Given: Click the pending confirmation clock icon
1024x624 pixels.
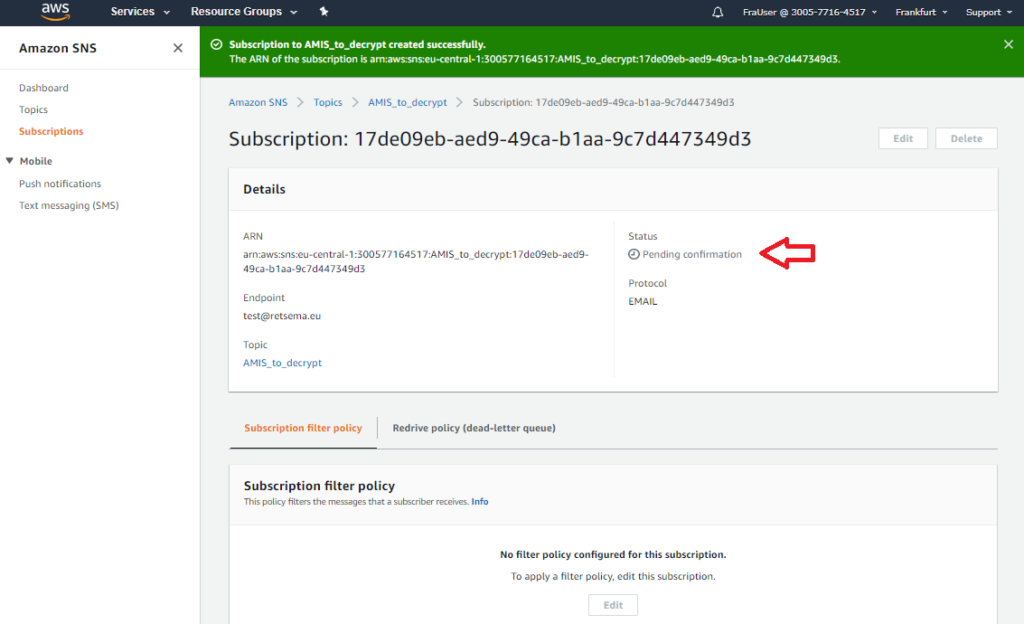Looking at the screenshot, I should click(634, 254).
